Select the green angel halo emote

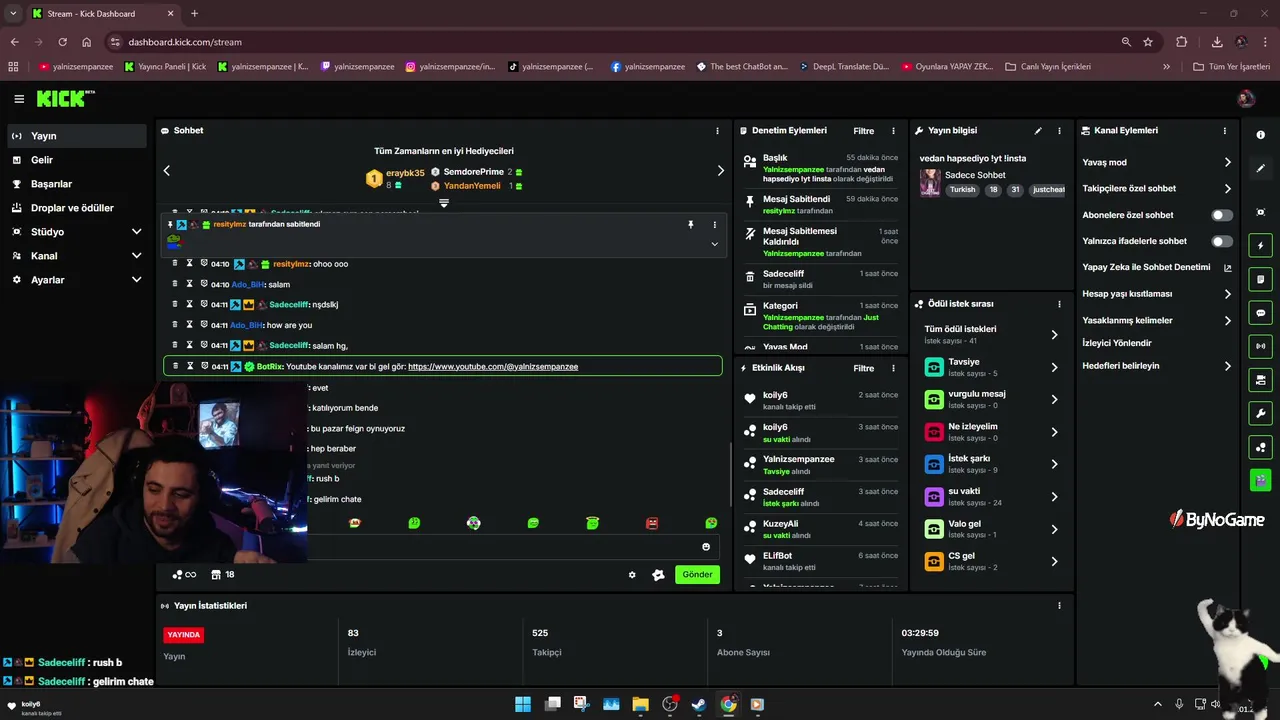tap(592, 523)
